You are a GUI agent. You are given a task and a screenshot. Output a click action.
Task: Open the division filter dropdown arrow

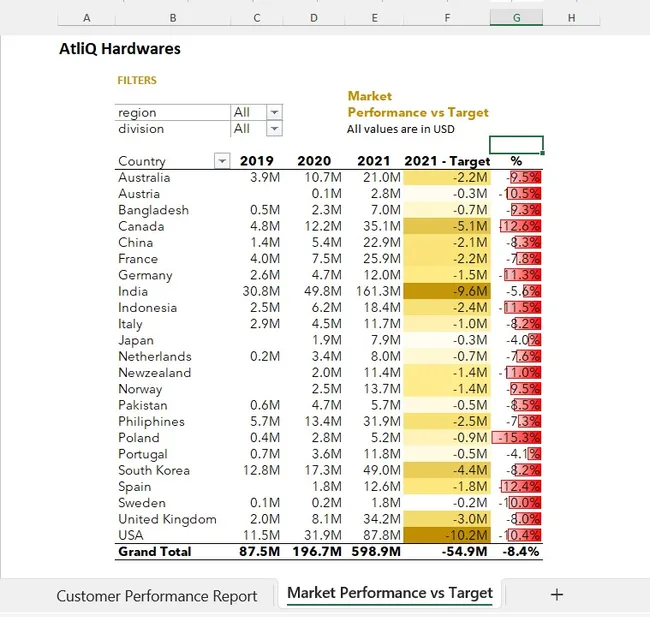click(274, 129)
